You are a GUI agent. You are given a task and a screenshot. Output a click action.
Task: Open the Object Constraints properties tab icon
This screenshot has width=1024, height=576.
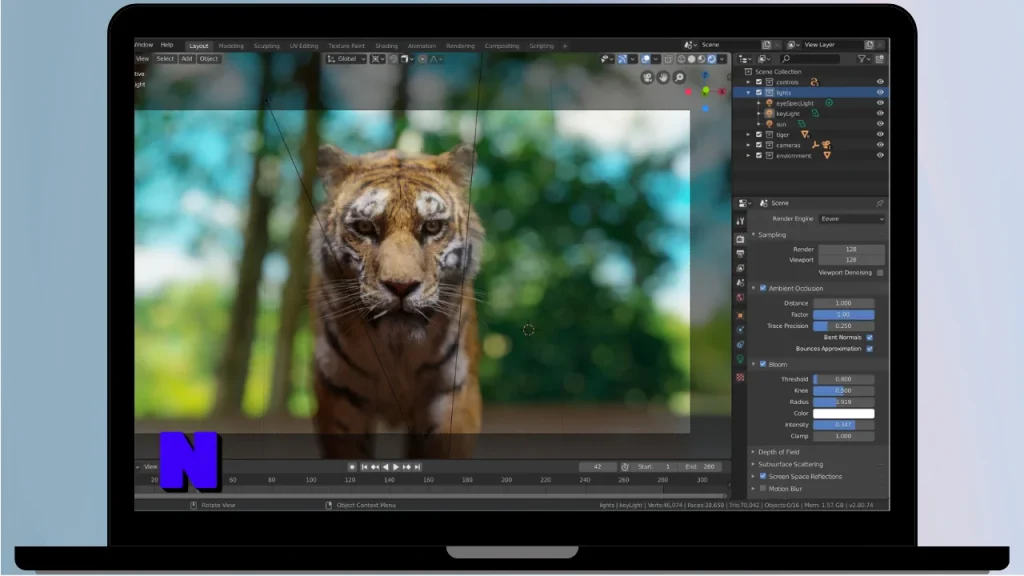click(740, 344)
